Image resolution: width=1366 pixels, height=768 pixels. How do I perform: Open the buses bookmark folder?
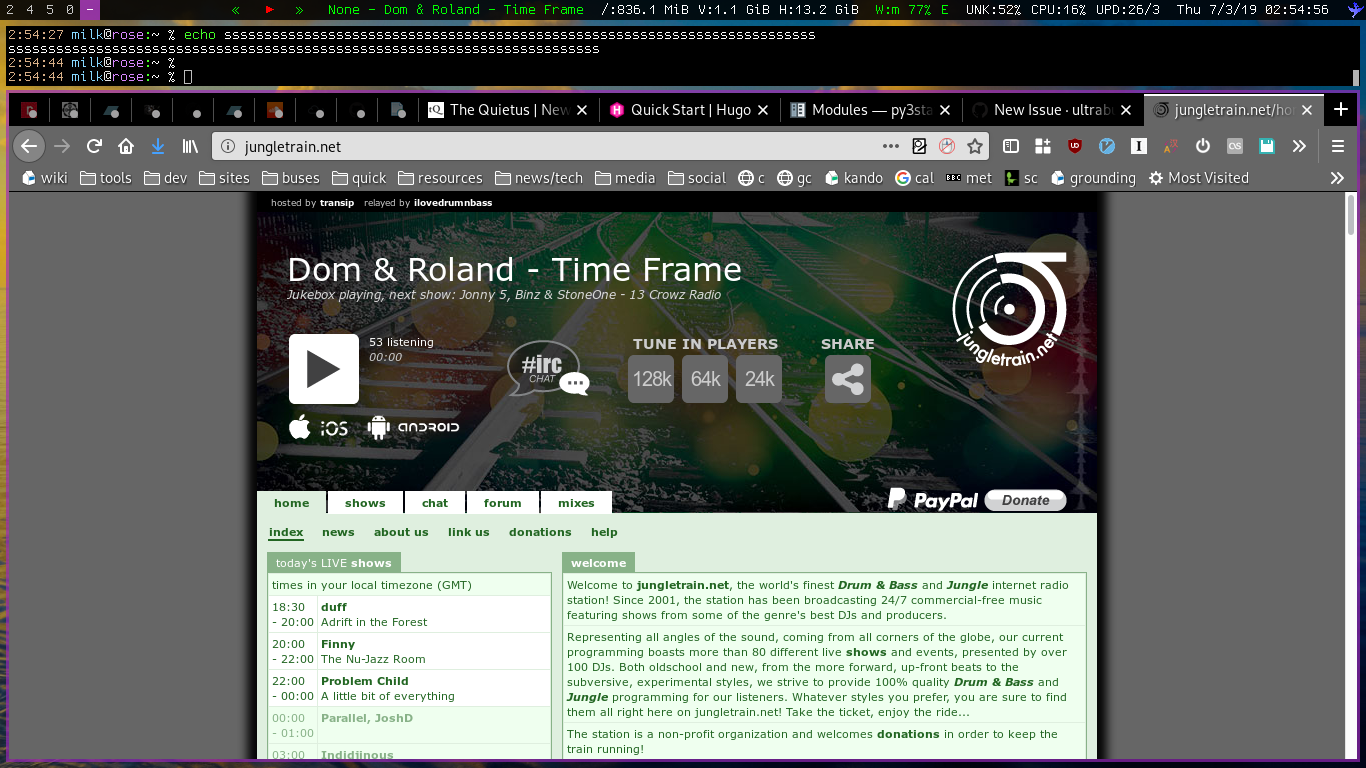coord(291,178)
